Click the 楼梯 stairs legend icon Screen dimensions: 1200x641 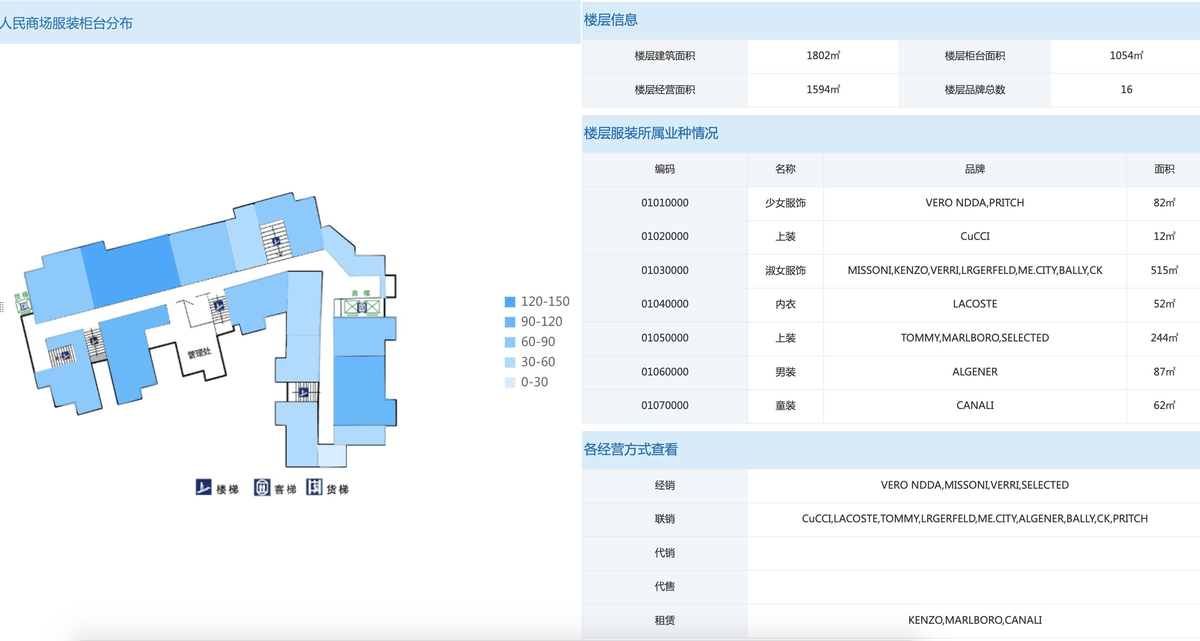(203, 488)
